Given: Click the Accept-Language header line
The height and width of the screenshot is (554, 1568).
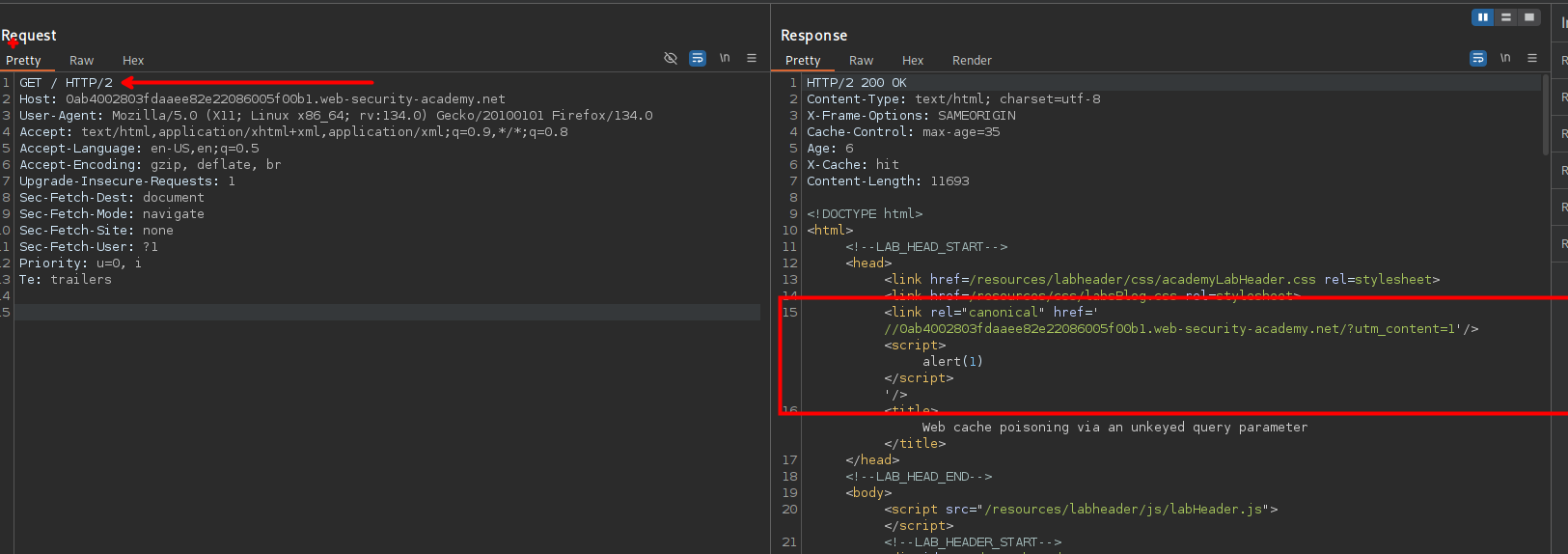Looking at the screenshot, I should click(139, 149).
